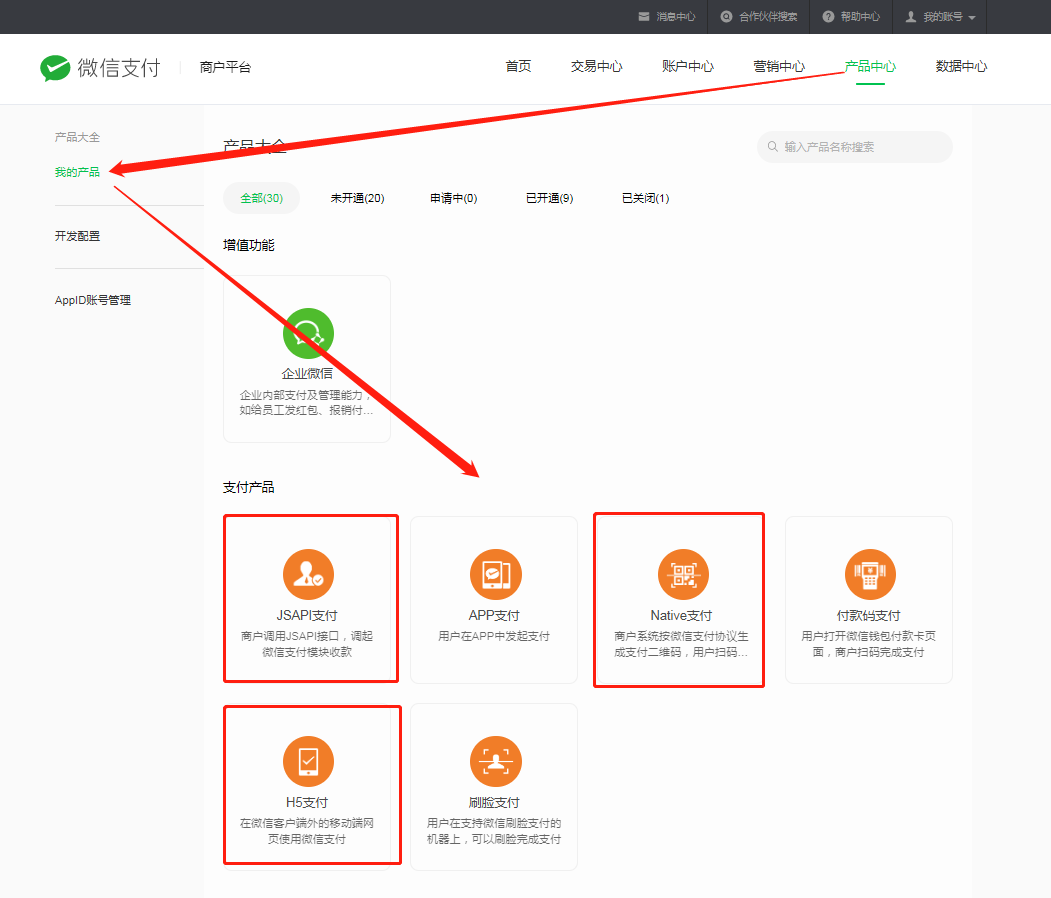Click the 消息中心 link text

pyautogui.click(x=676, y=17)
